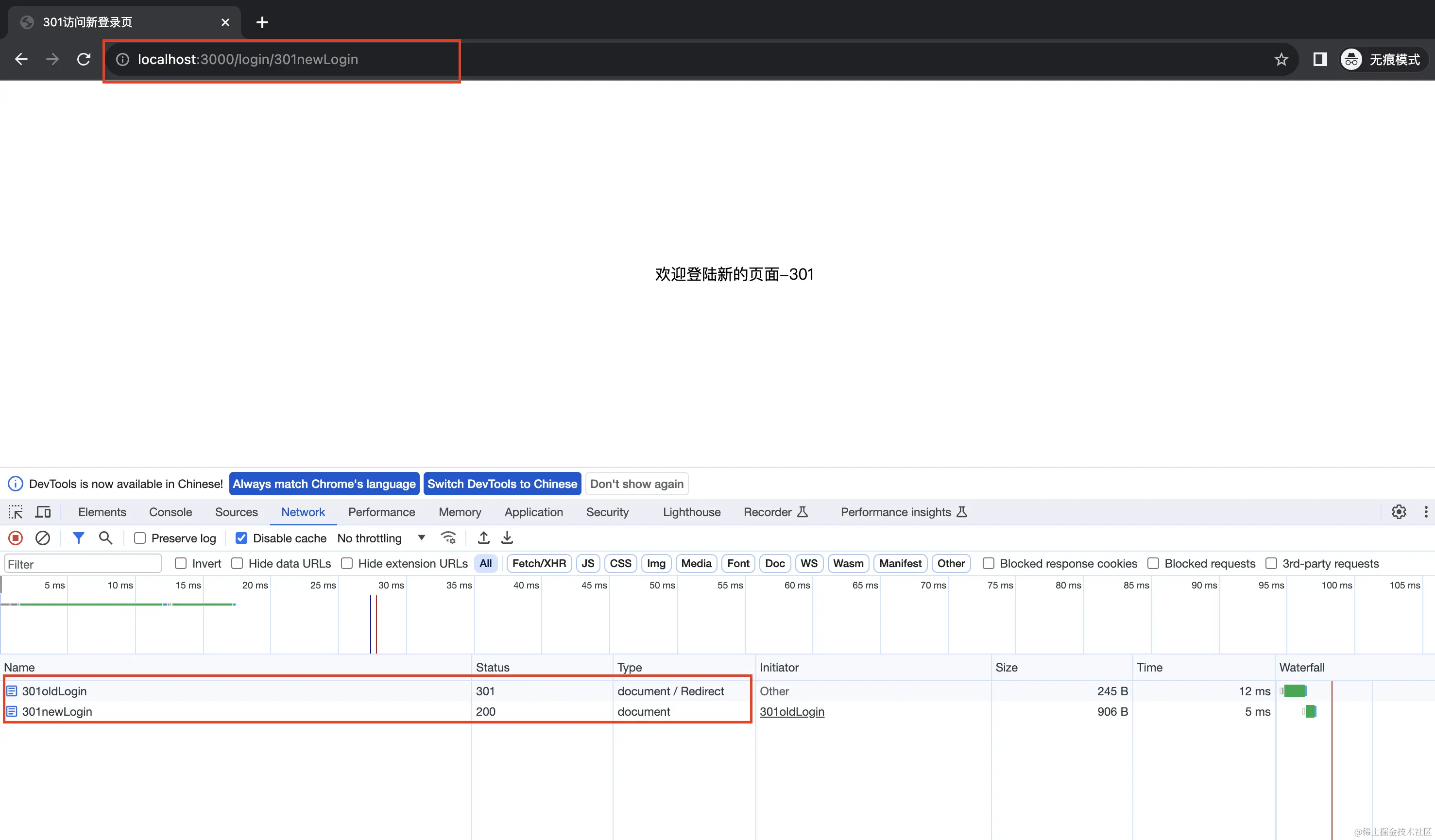Click Switch DevTools to Chinese button

pos(502,484)
